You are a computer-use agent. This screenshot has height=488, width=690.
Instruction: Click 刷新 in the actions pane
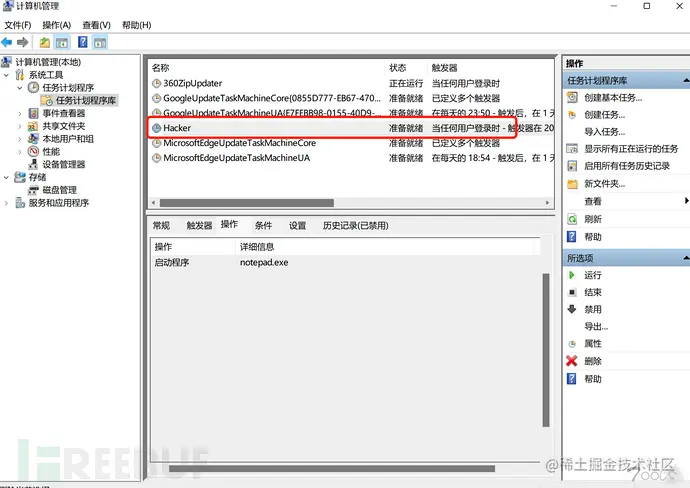(593, 219)
